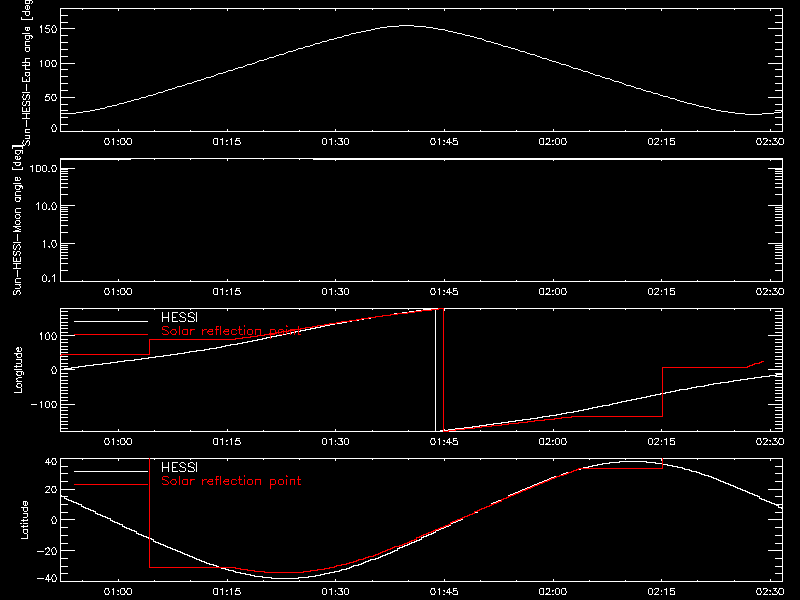Select the 01:30 label under Earth angle plot
The height and width of the screenshot is (600, 800).
pyautogui.click(x=336, y=141)
